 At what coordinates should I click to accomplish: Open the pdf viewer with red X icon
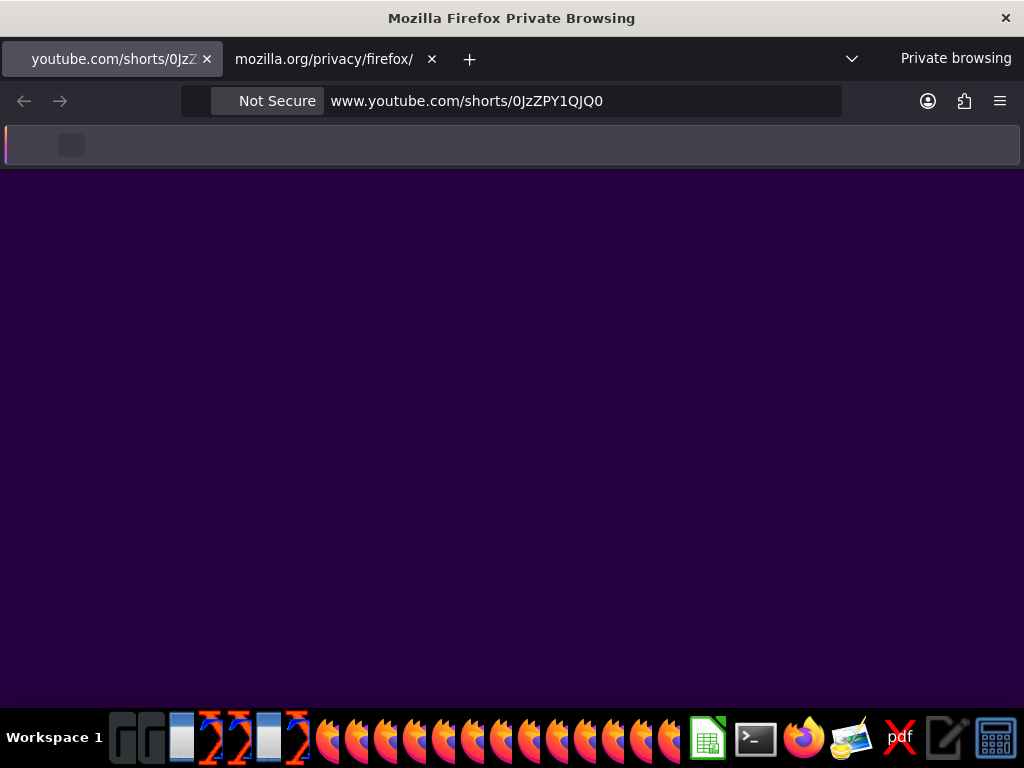(900, 739)
